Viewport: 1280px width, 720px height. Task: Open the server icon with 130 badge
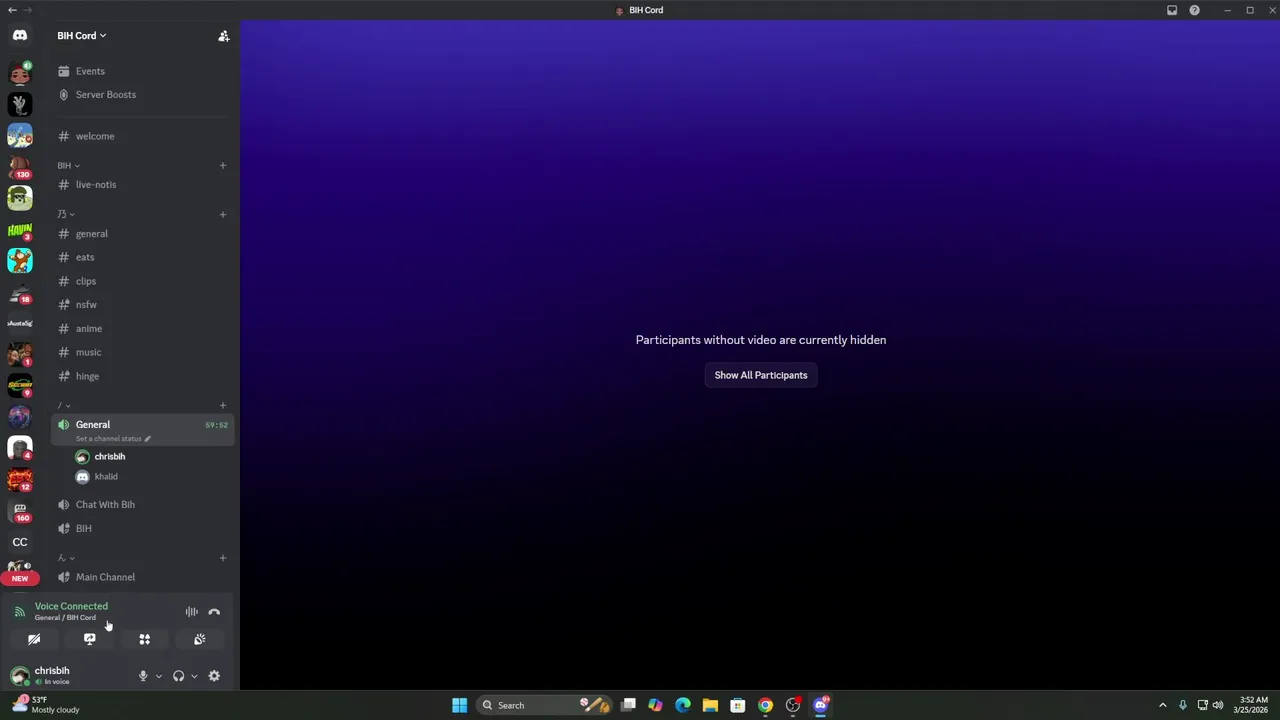point(20,167)
